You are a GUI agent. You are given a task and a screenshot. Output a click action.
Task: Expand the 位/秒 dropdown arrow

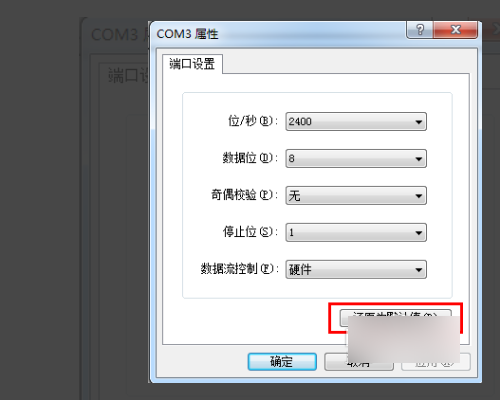(x=419, y=122)
